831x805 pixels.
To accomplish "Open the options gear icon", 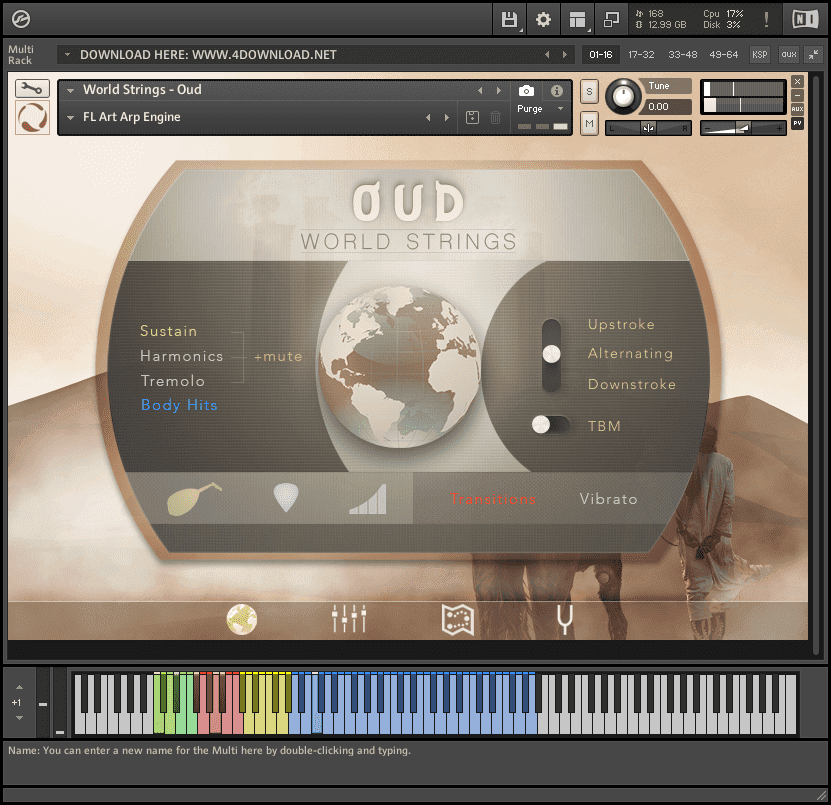I will [543, 20].
